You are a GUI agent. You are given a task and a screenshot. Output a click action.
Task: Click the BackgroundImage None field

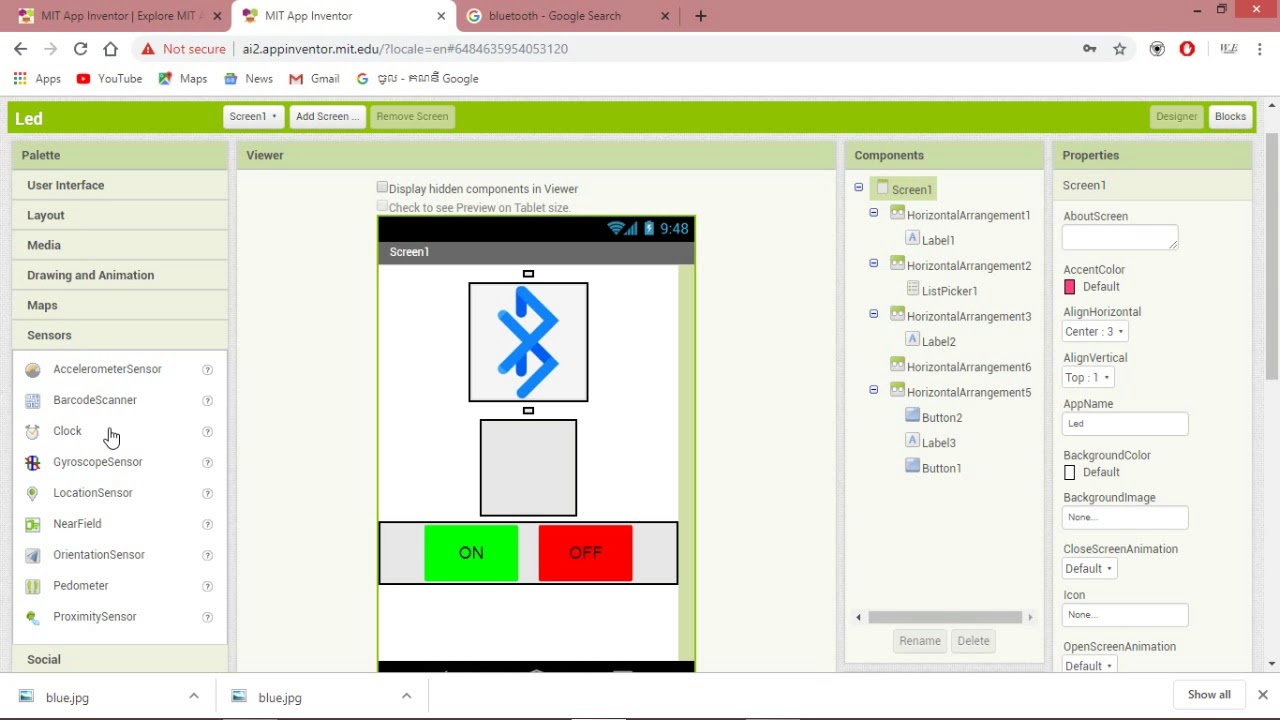(x=1125, y=517)
